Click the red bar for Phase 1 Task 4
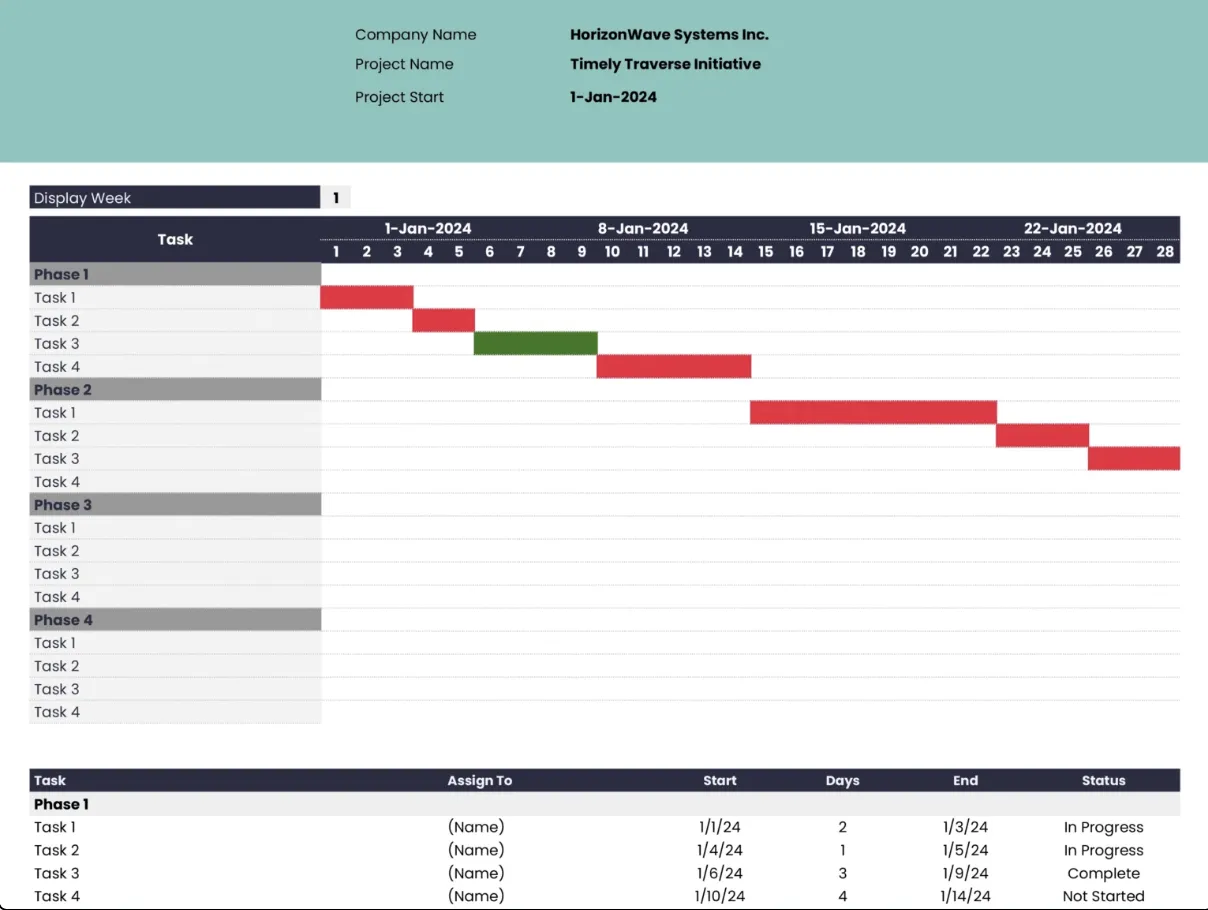 pyautogui.click(x=674, y=366)
